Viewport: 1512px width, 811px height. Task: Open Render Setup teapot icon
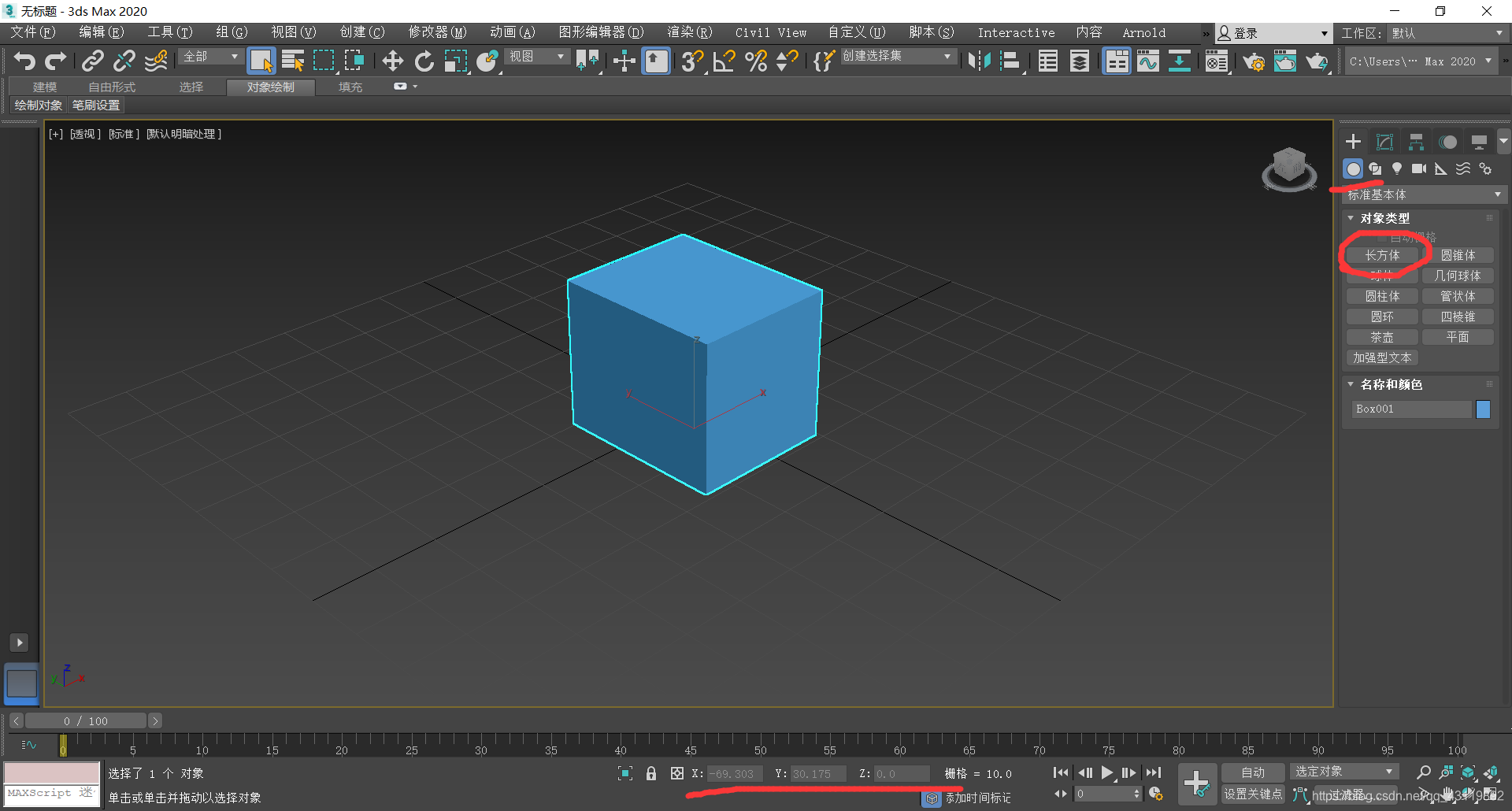point(1254,61)
